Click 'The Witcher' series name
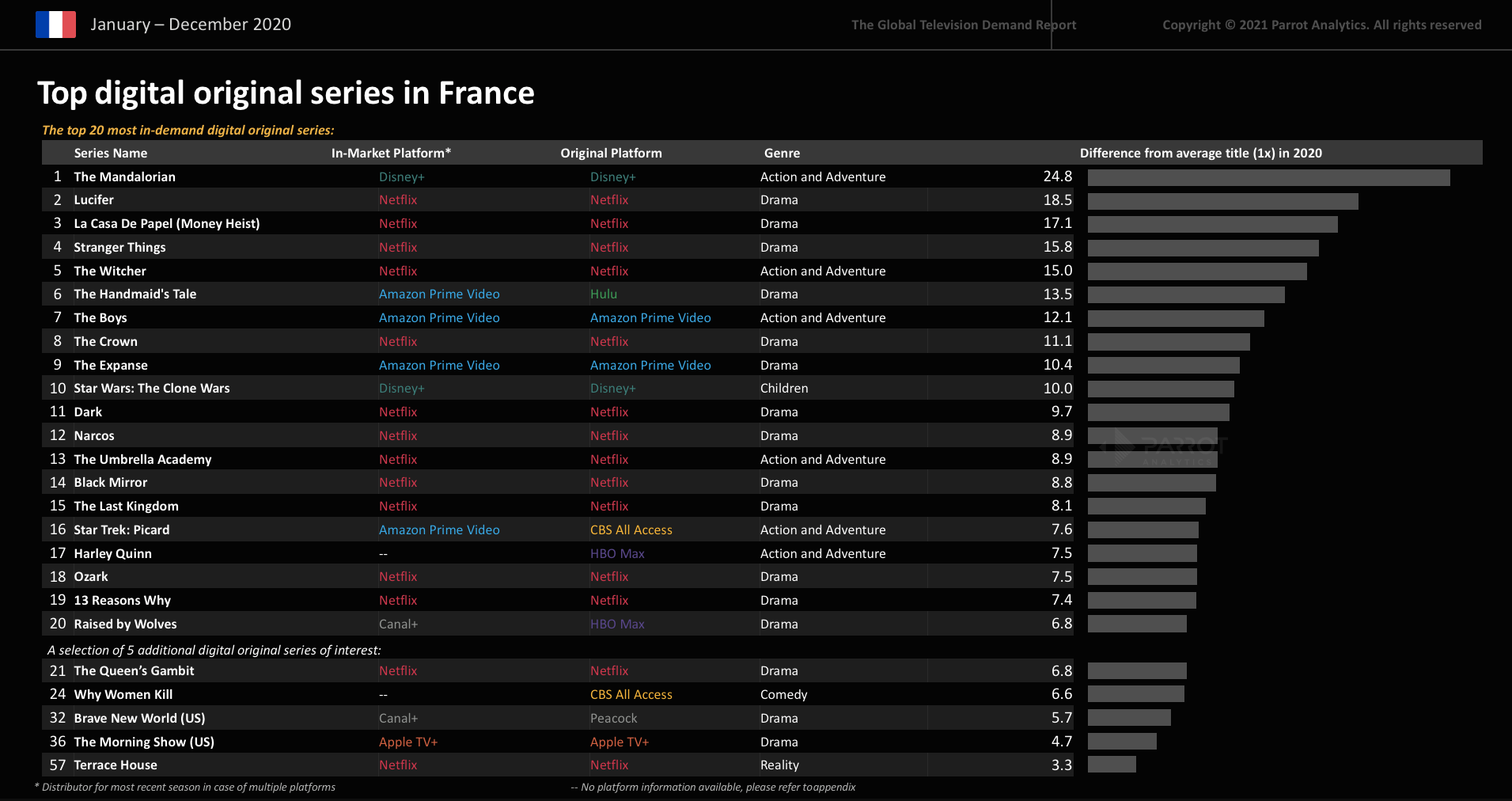Image resolution: width=1512 pixels, height=801 pixels. 110,271
